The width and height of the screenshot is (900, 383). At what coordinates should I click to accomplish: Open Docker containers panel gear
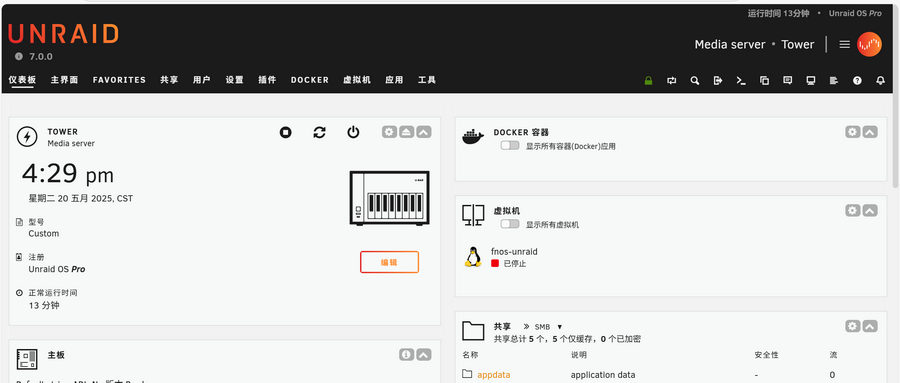[x=852, y=132]
